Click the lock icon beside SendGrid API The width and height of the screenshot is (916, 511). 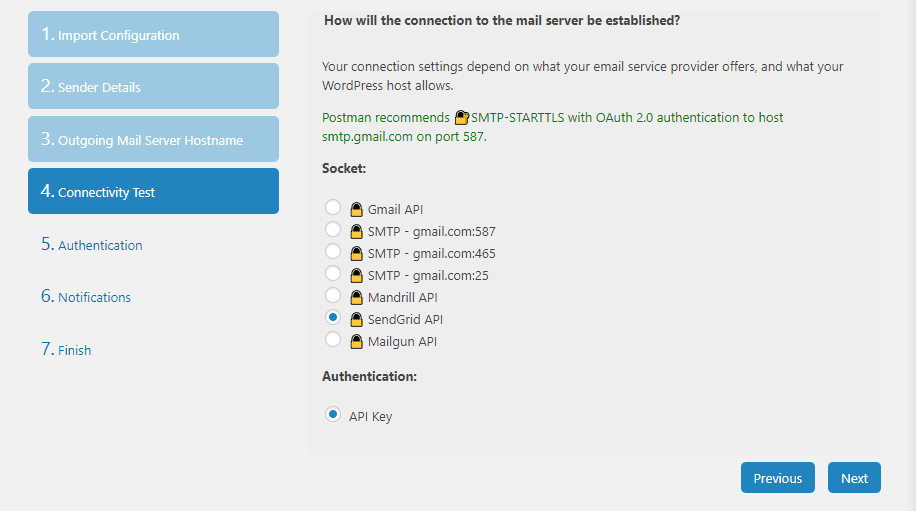[x=356, y=319]
